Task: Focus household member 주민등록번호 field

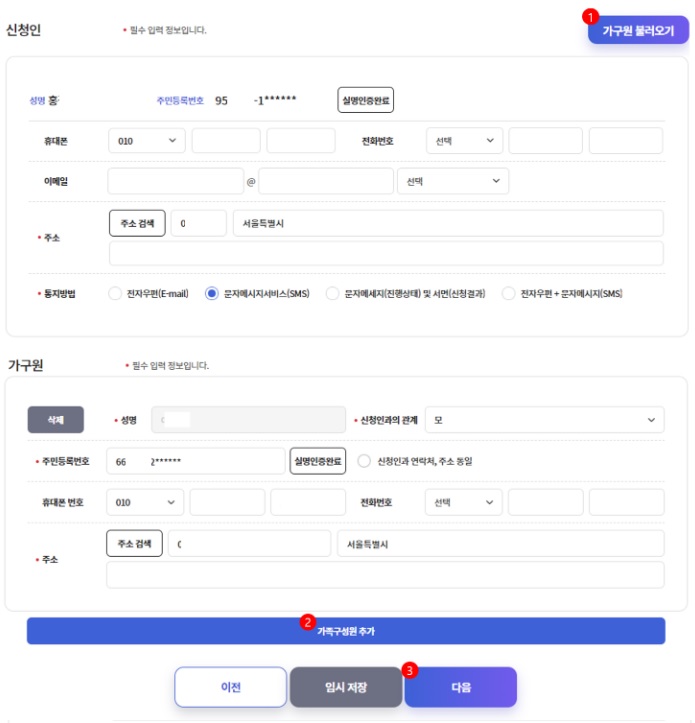Action: pyautogui.click(x=196, y=461)
